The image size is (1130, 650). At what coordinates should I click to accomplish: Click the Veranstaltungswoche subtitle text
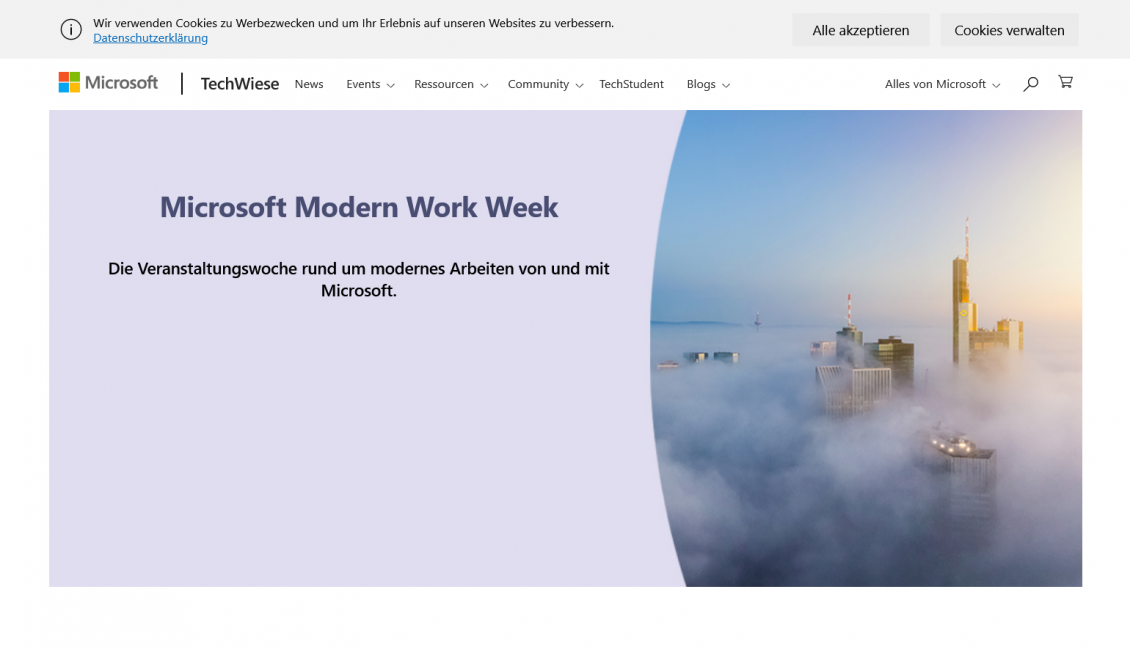click(x=359, y=279)
